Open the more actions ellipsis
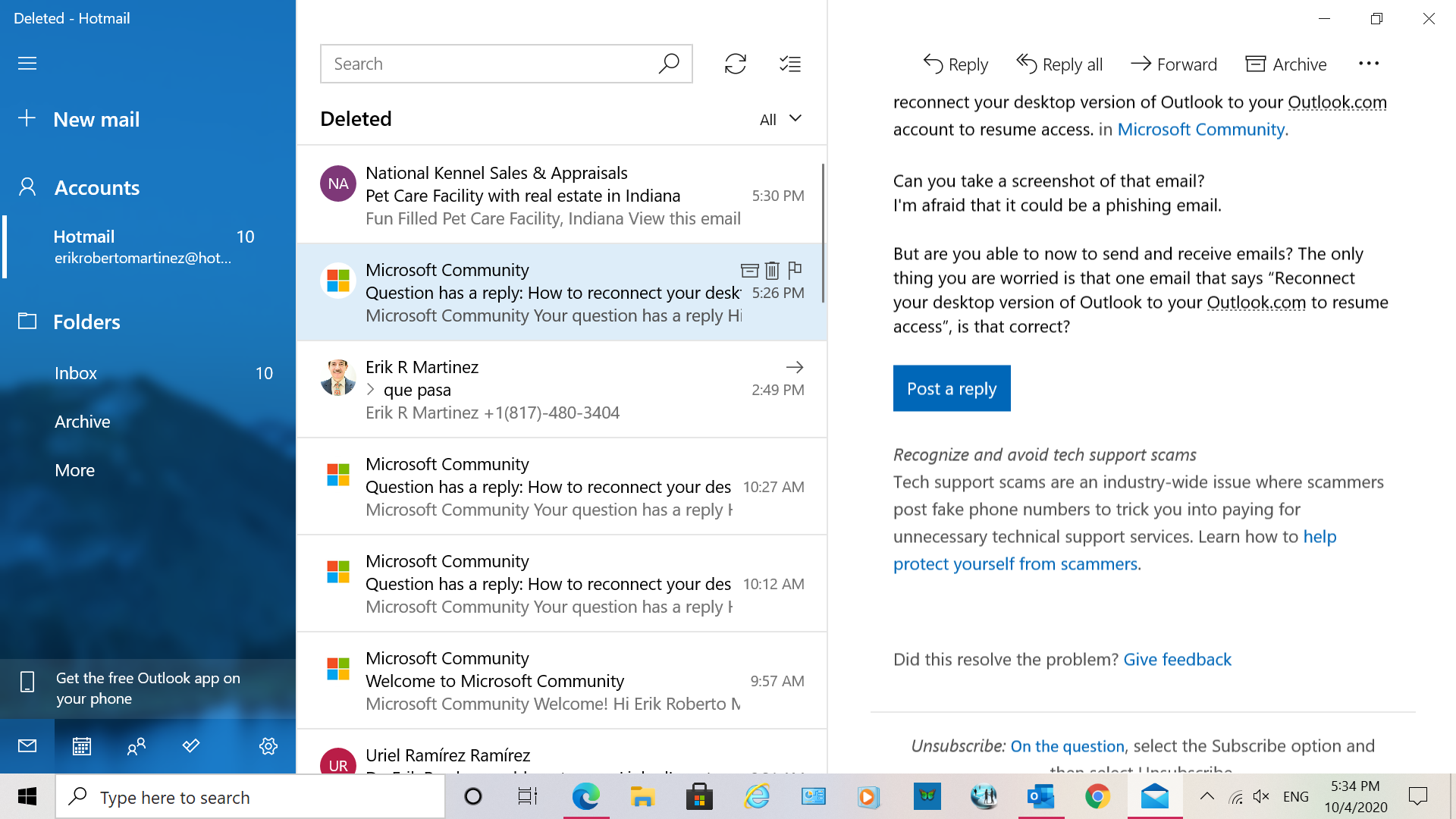Image resolution: width=1456 pixels, height=819 pixels. (x=1369, y=64)
